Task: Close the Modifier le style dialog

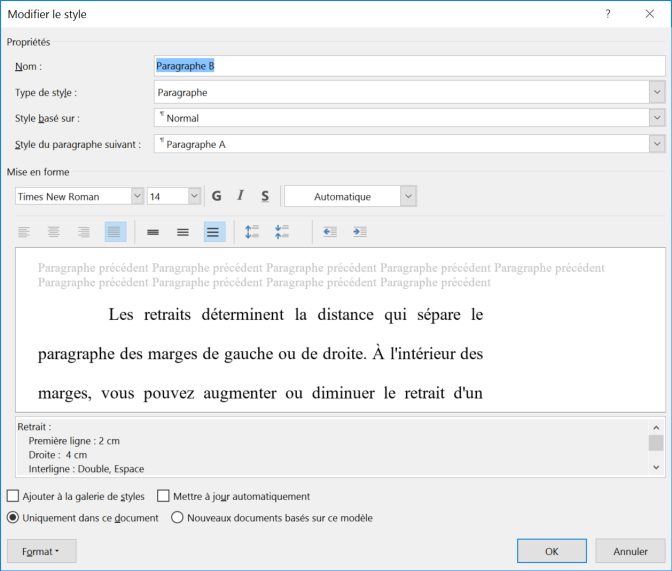Action: pyautogui.click(x=650, y=14)
